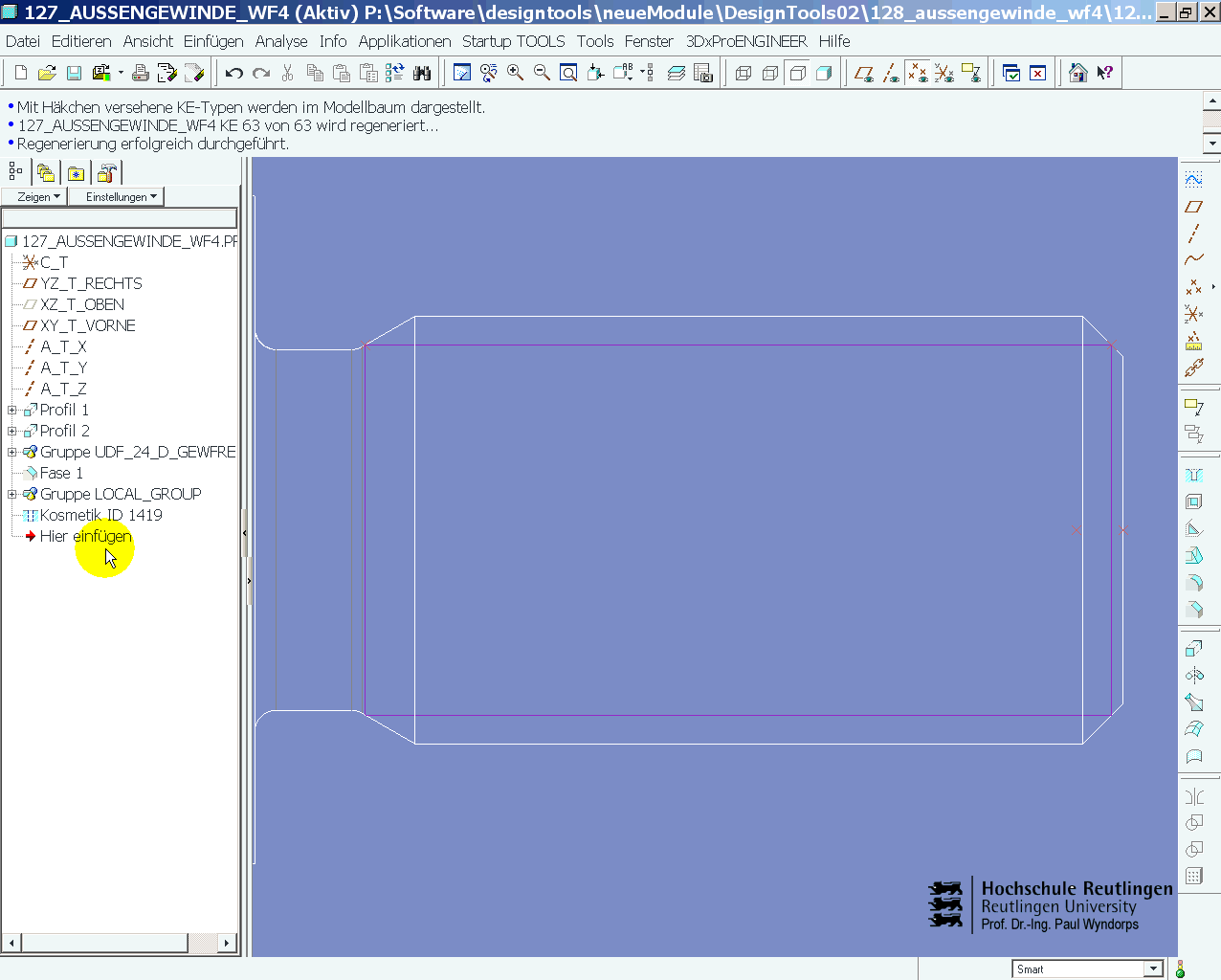1221x980 pixels.
Task: Switch to the Folder Browser tab
Action: (x=46, y=173)
